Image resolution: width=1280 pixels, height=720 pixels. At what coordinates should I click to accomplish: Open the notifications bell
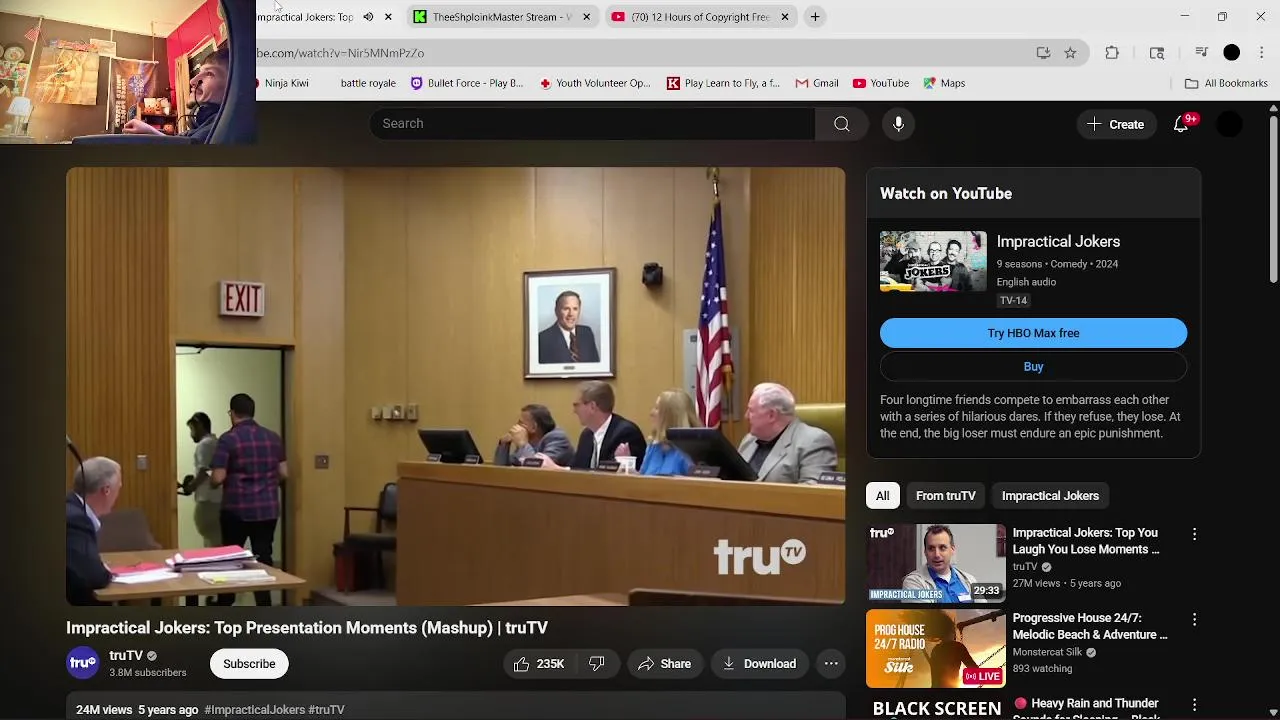pos(1181,124)
